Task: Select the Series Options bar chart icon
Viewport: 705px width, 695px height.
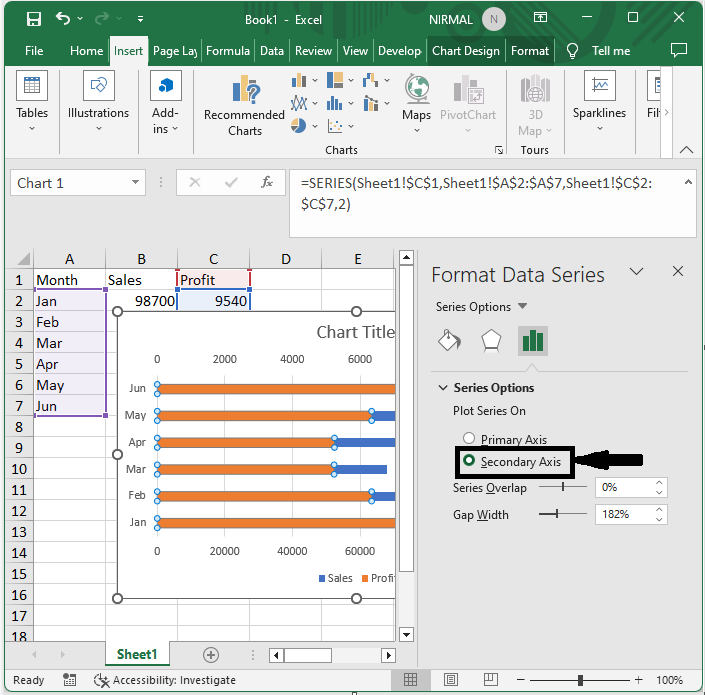Action: coord(532,341)
